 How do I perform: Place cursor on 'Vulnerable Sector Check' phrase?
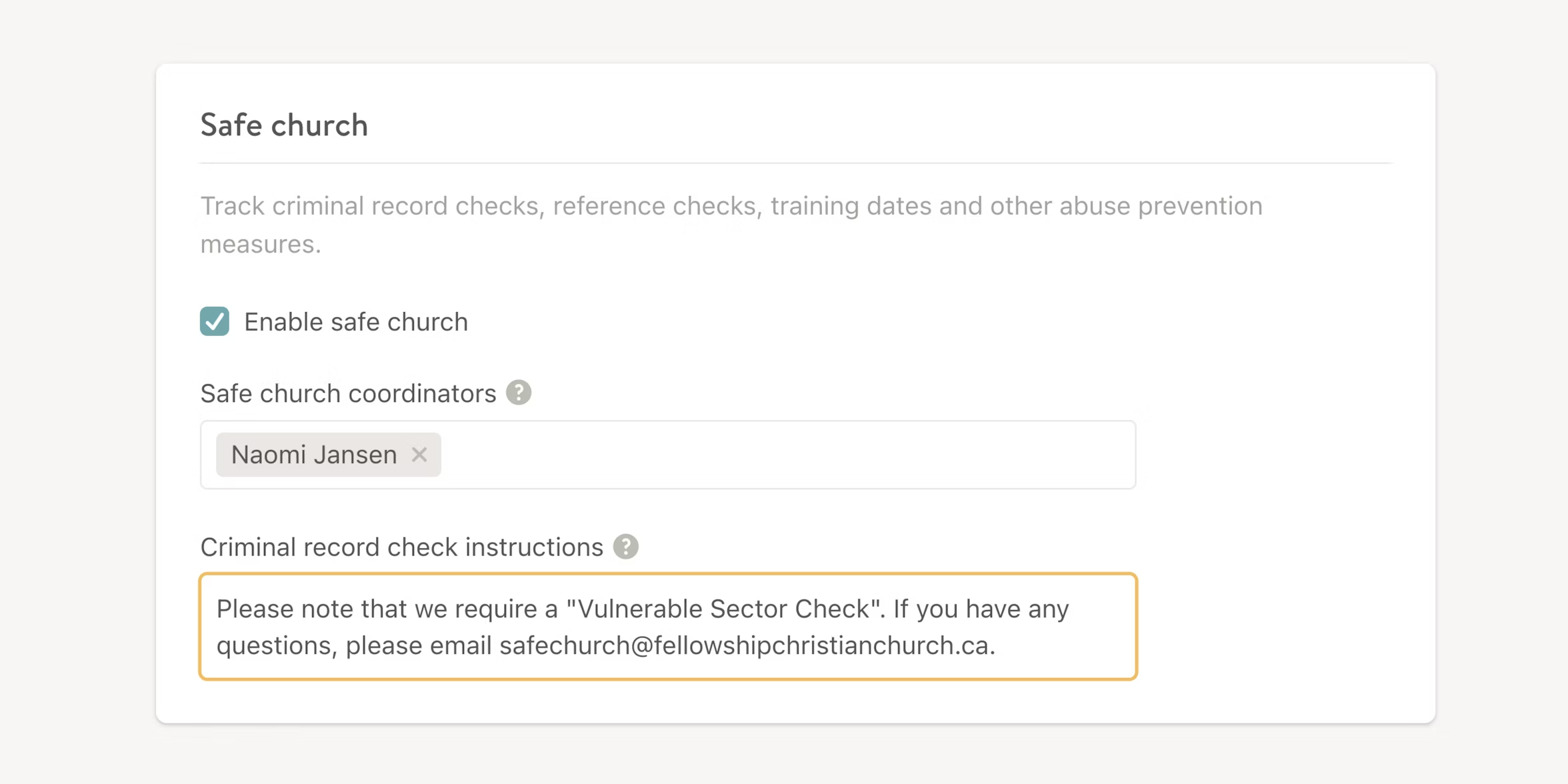[x=723, y=609]
